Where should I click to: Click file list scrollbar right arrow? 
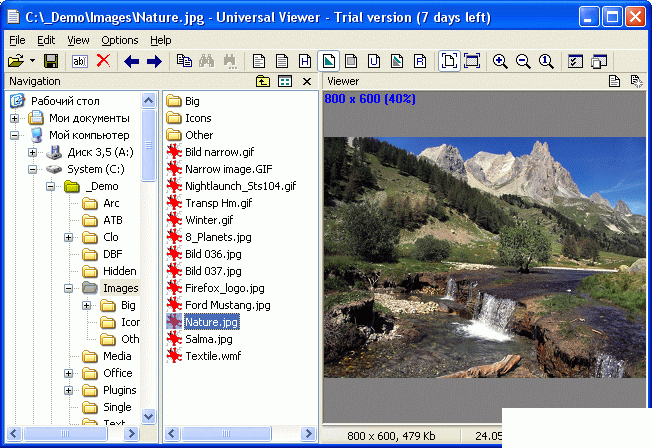tap(308, 434)
